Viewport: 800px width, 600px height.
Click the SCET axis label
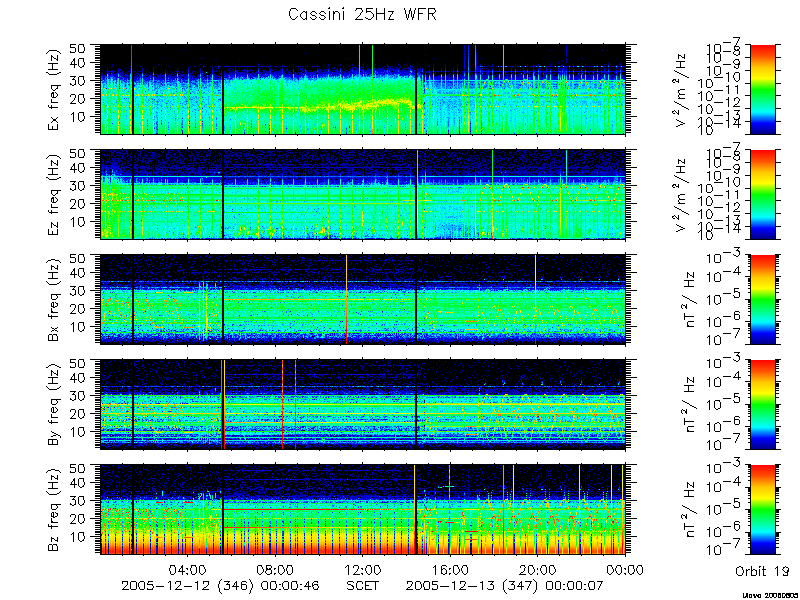[362, 586]
